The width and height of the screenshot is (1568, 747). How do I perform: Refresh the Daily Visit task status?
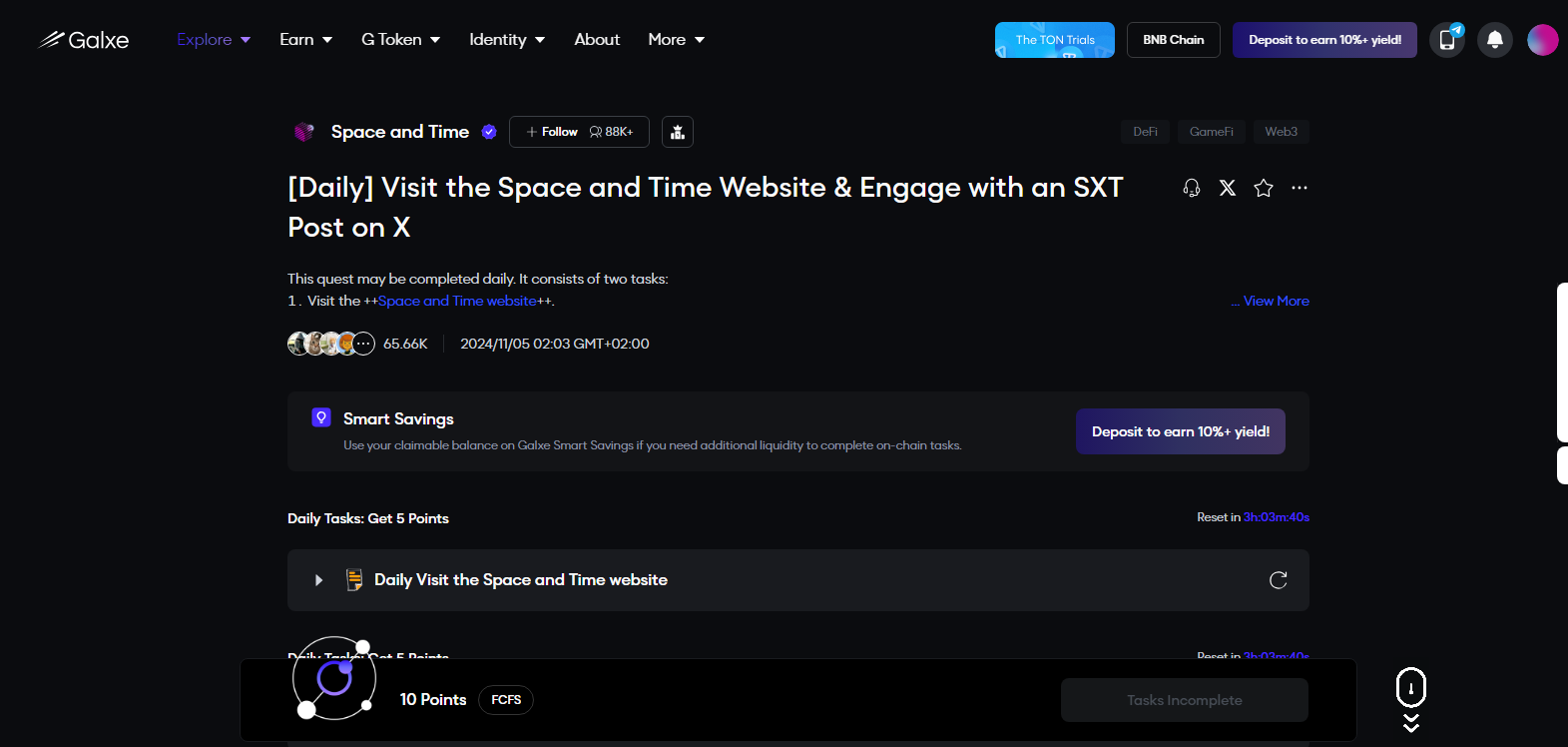pyautogui.click(x=1279, y=580)
